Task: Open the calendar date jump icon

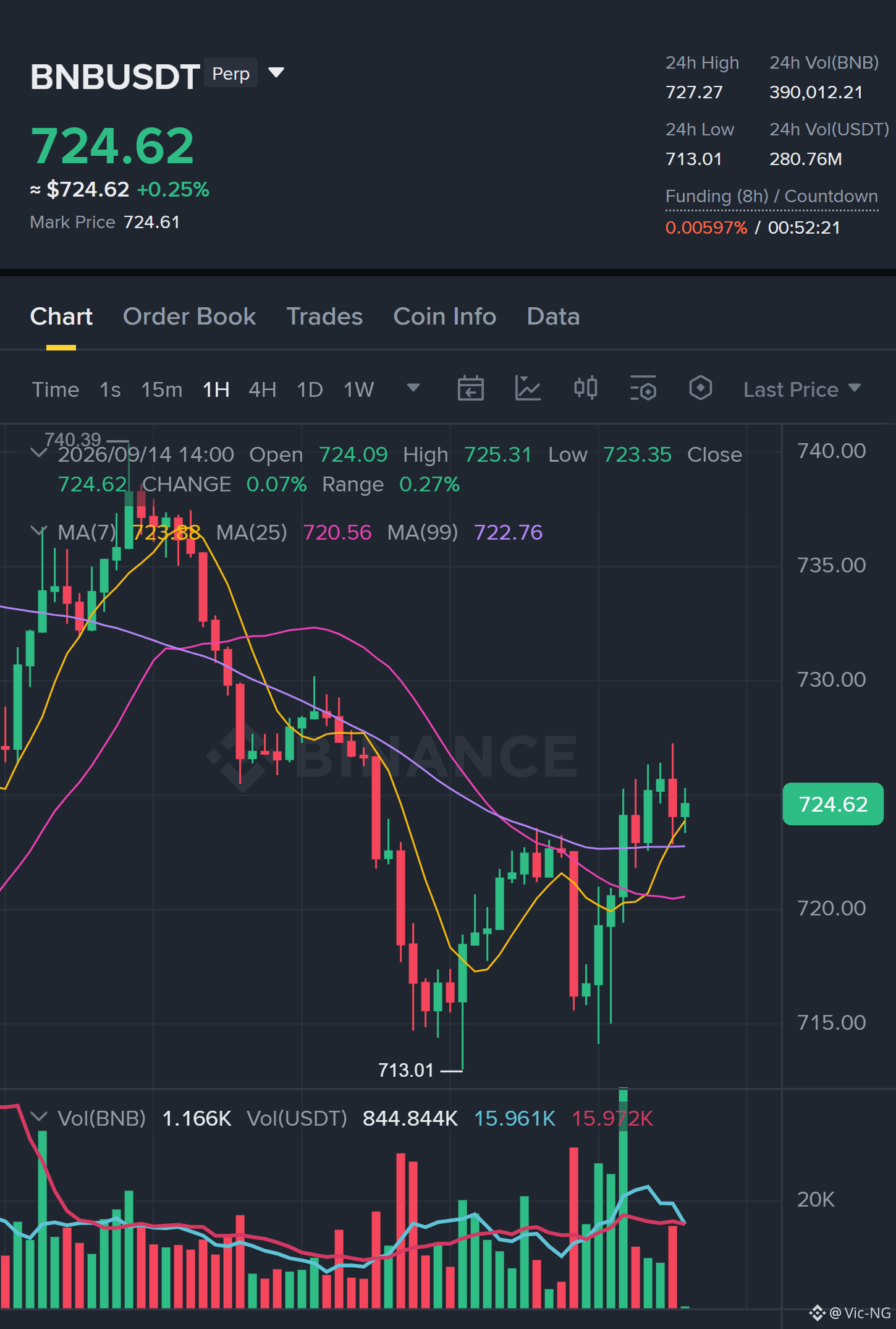Action: (470, 389)
